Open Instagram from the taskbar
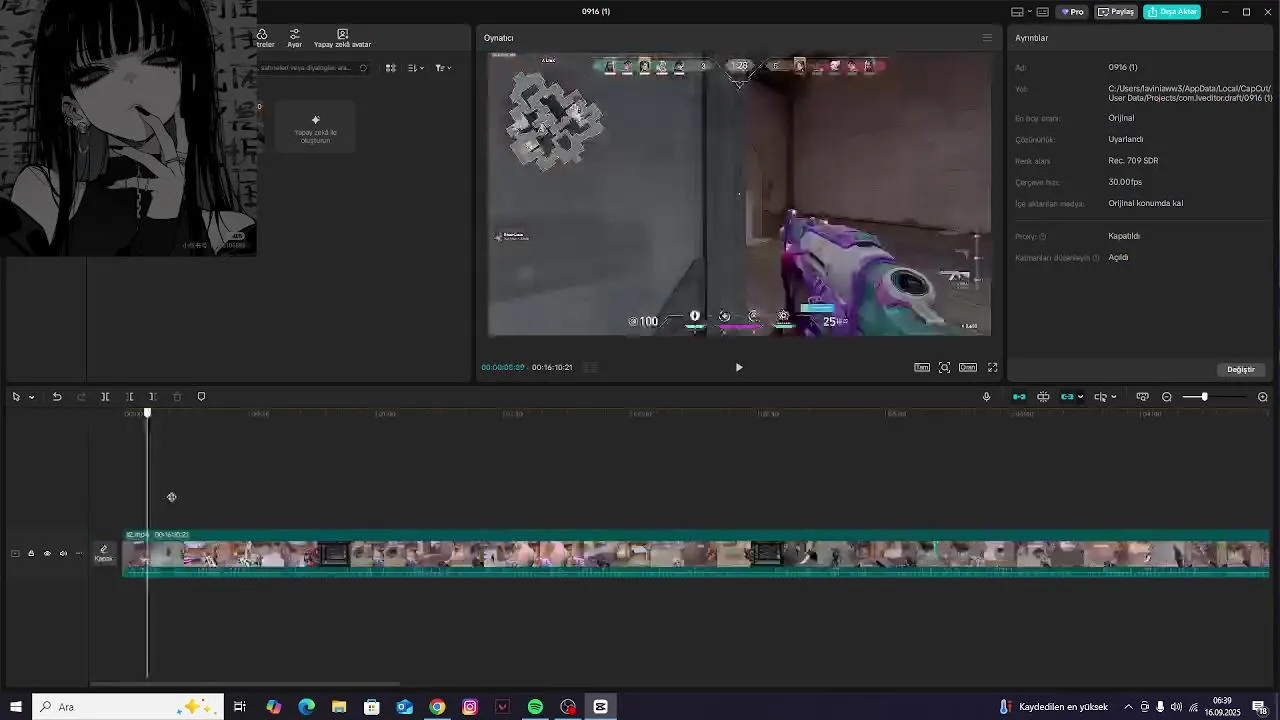 click(470, 707)
